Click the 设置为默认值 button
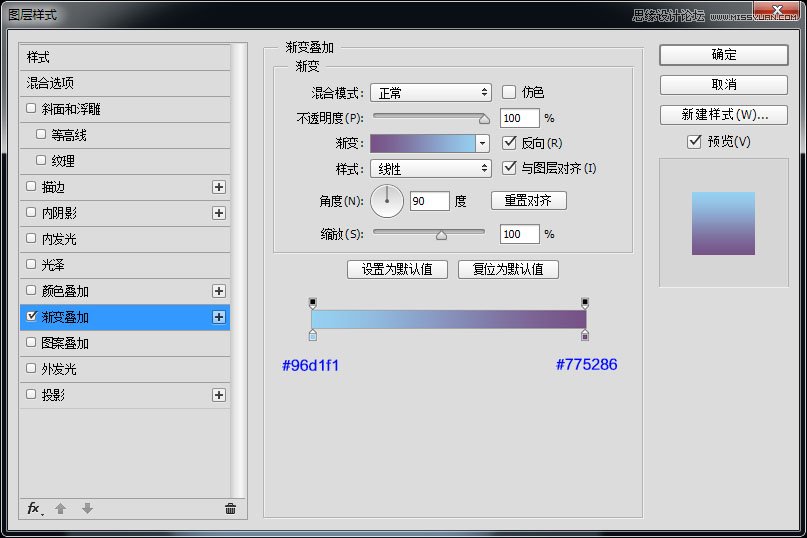The height and width of the screenshot is (538, 807). pyautogui.click(x=397, y=269)
